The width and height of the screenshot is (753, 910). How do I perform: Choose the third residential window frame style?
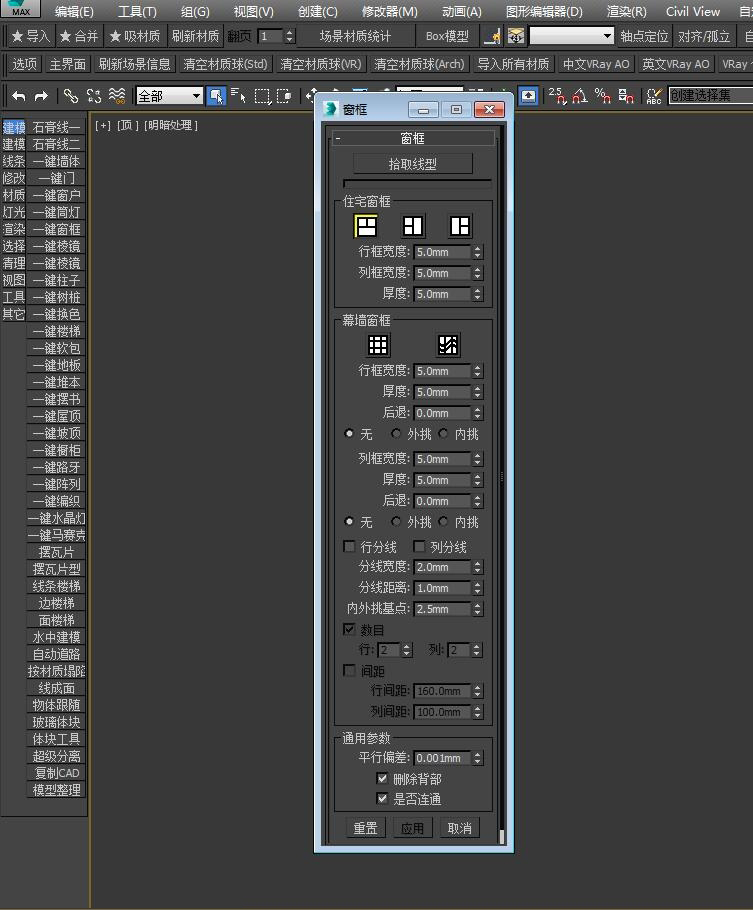click(x=459, y=226)
